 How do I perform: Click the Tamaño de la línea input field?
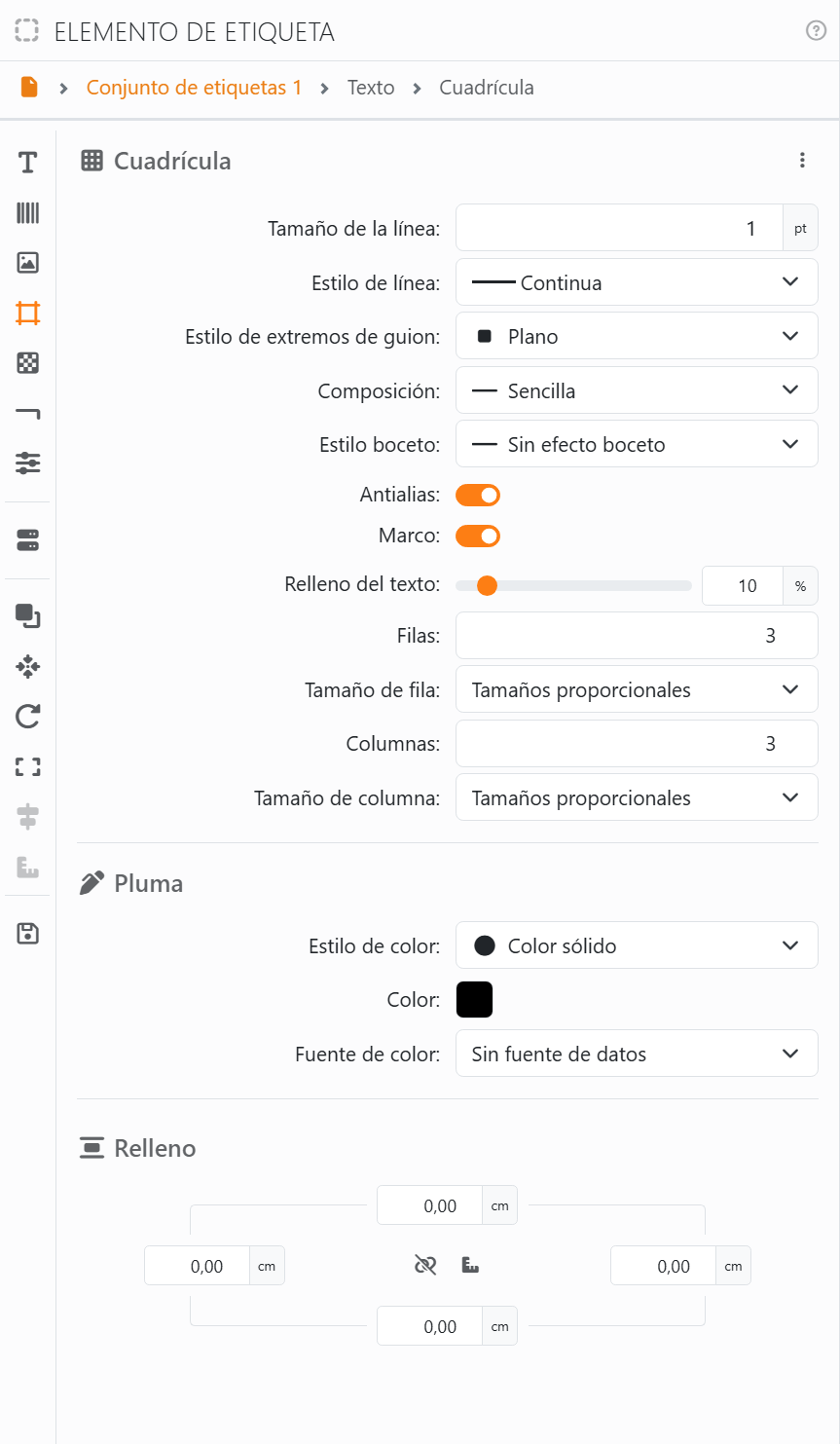[x=619, y=229]
